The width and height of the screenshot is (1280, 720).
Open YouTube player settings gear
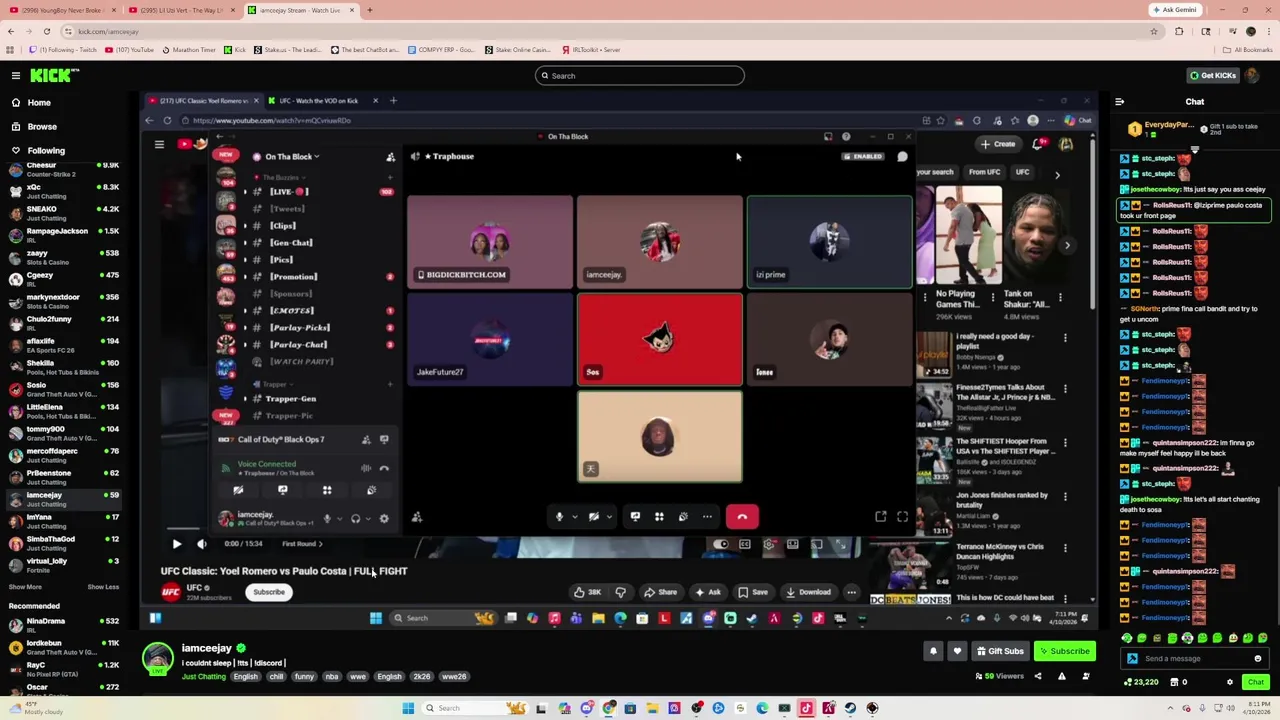[769, 544]
